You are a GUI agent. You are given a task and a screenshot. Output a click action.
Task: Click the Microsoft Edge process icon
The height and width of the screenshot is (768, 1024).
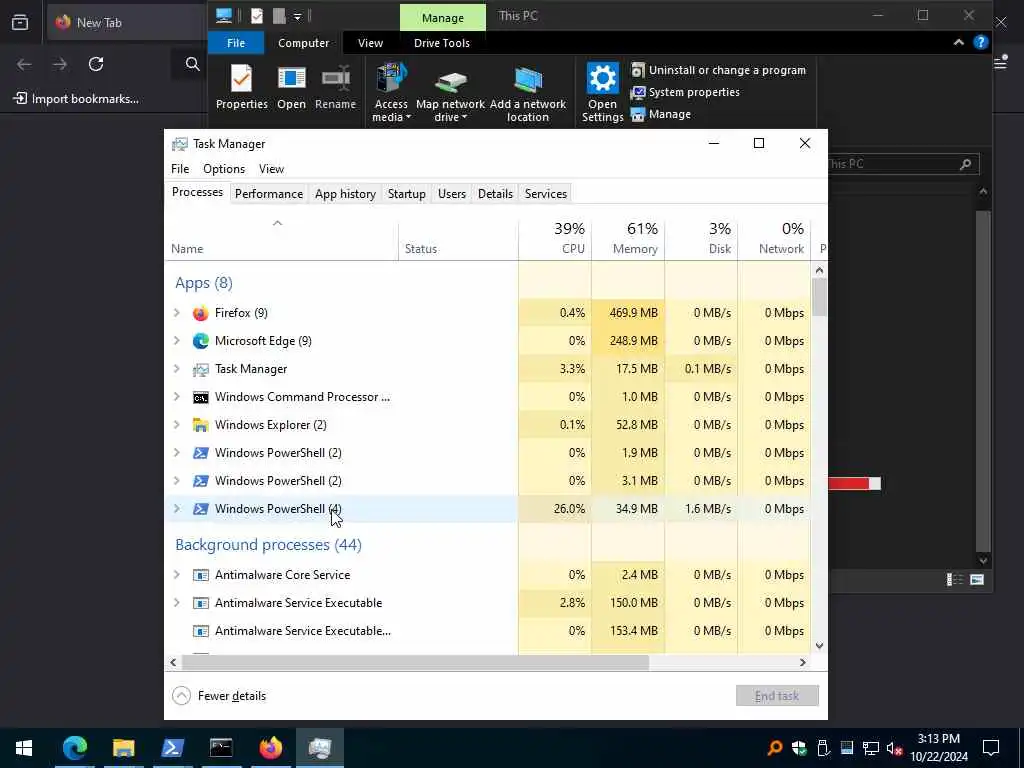coord(200,341)
